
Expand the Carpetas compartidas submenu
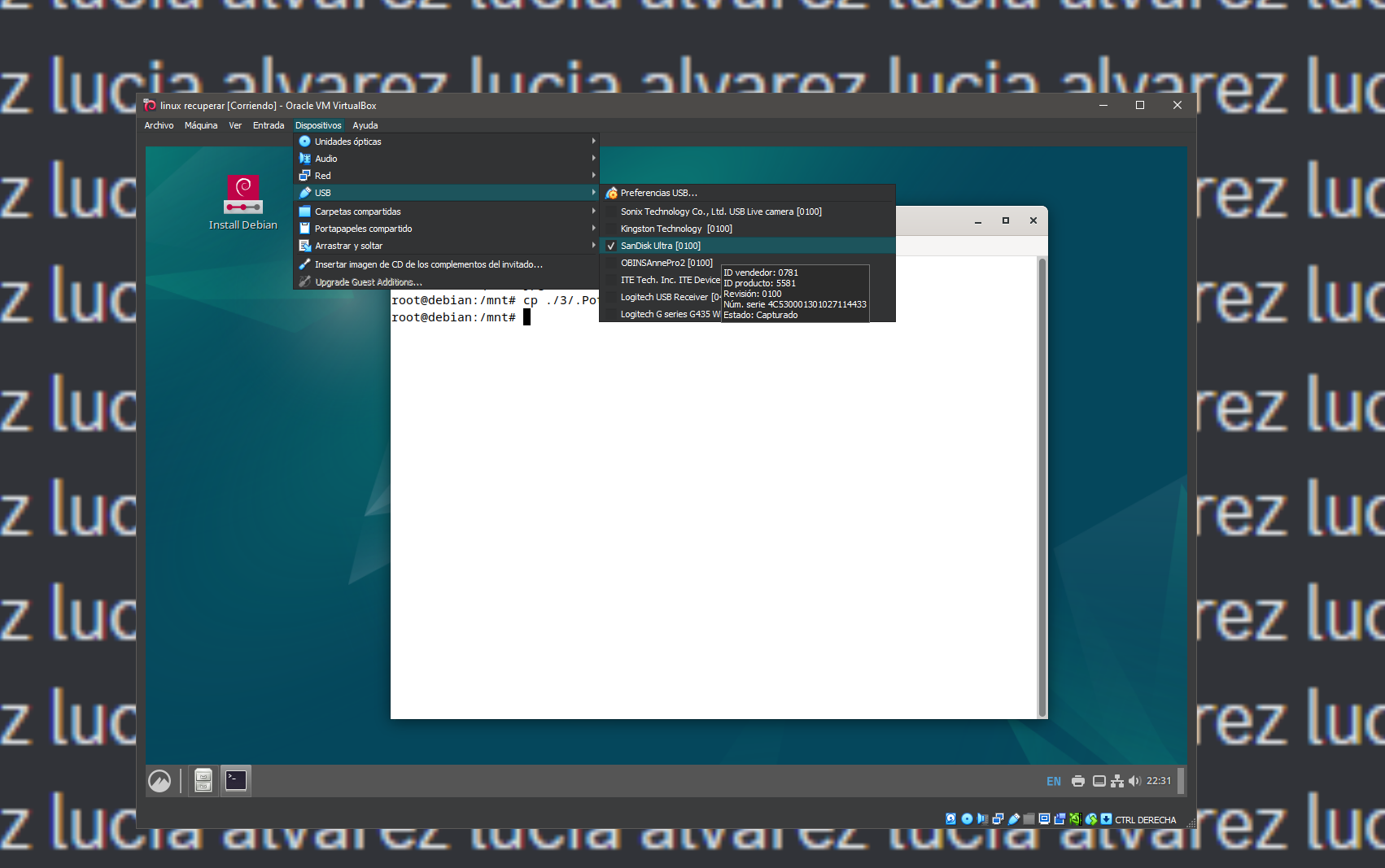tap(357, 211)
